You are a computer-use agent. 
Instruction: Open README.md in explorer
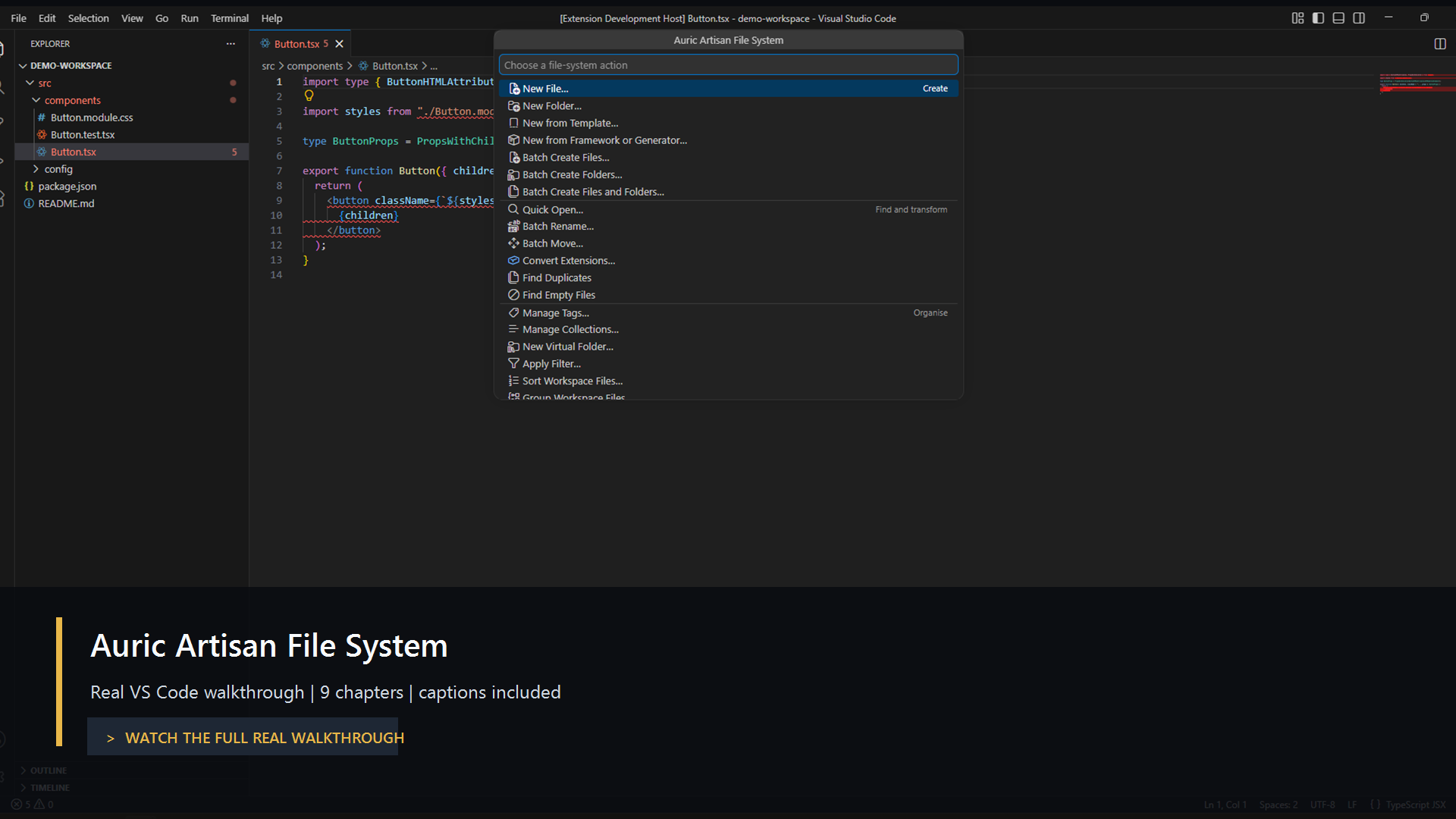[x=132, y=203]
